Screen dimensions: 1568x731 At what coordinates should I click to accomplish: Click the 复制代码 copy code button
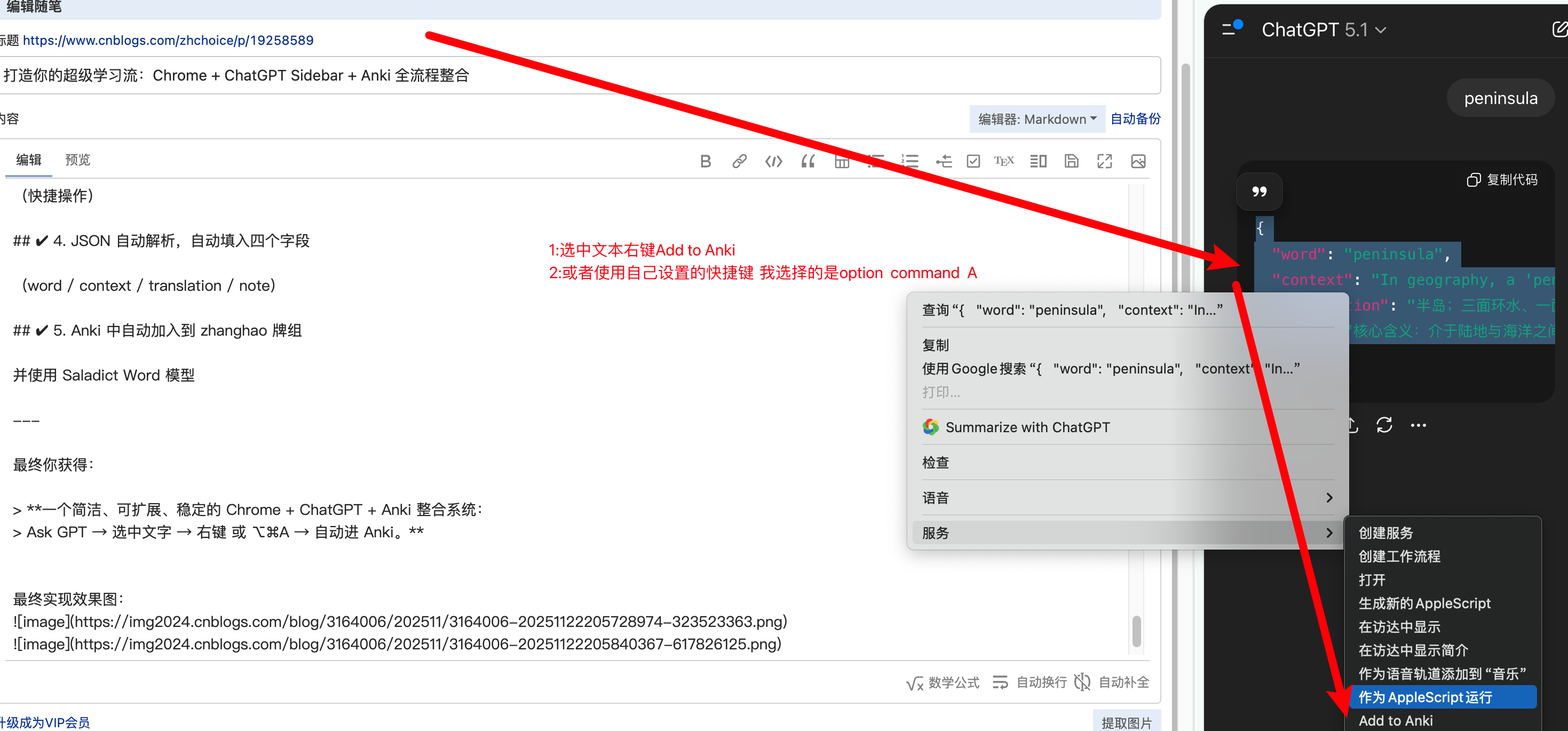click(1502, 180)
